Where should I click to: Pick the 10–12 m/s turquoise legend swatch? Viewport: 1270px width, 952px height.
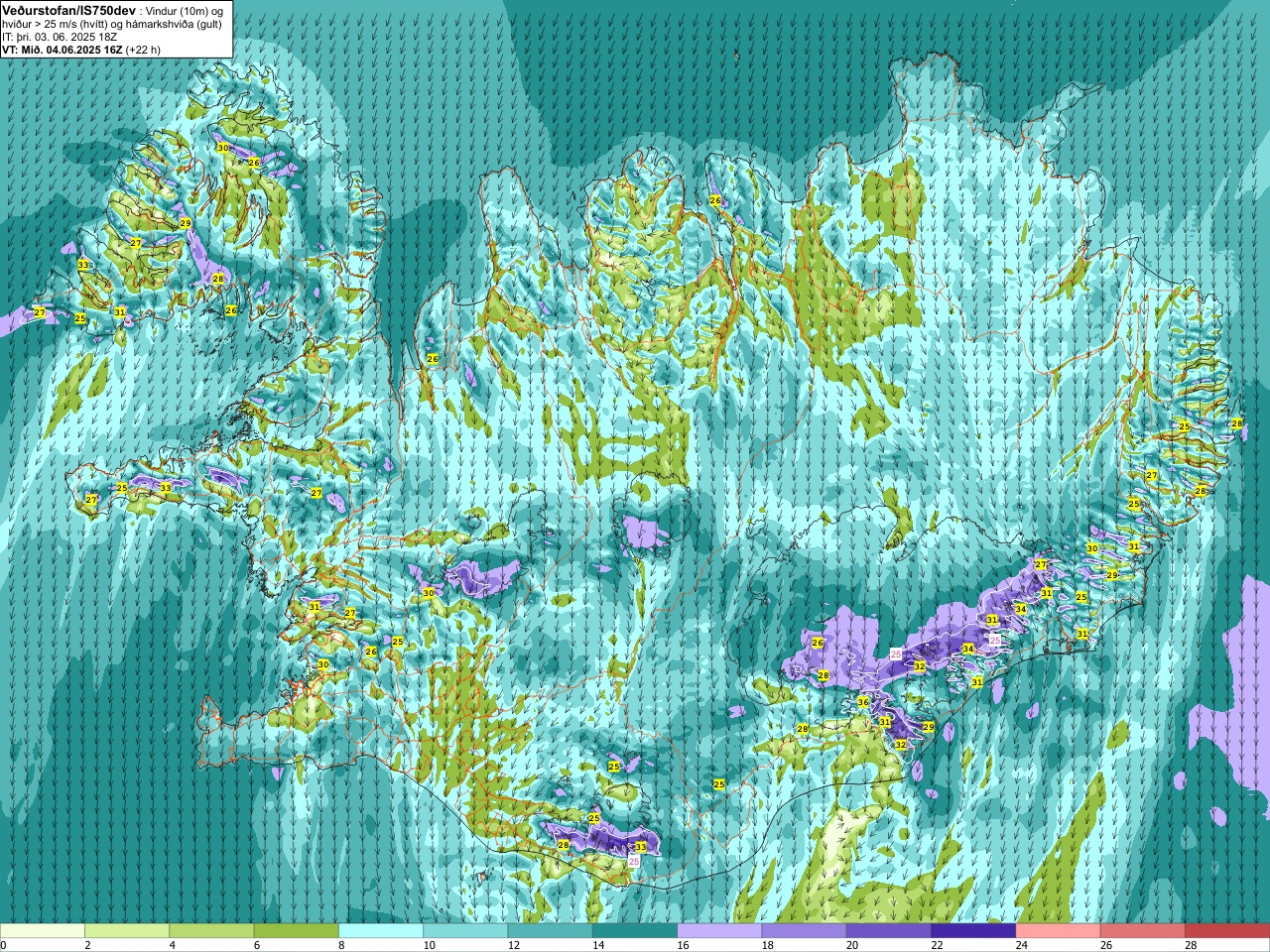point(465,931)
